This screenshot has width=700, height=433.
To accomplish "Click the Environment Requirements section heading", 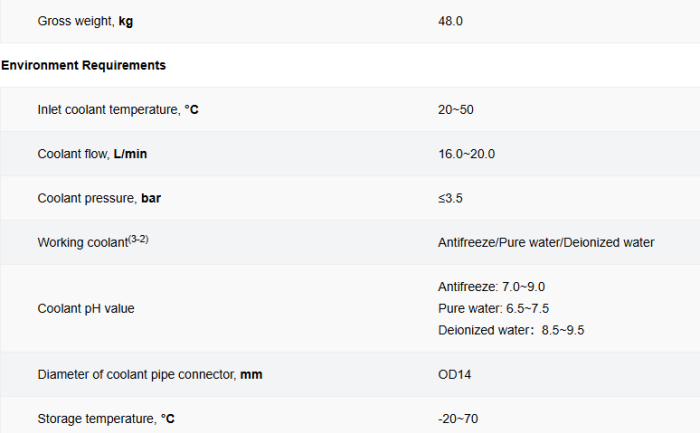I will click(84, 65).
